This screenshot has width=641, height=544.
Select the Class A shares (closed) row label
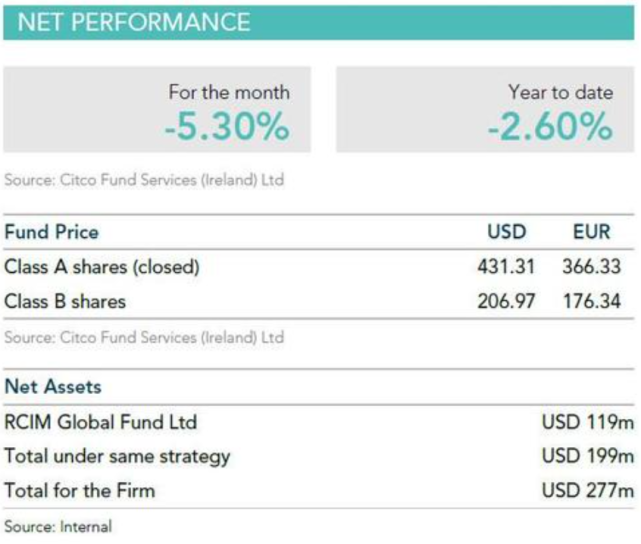click(x=102, y=267)
